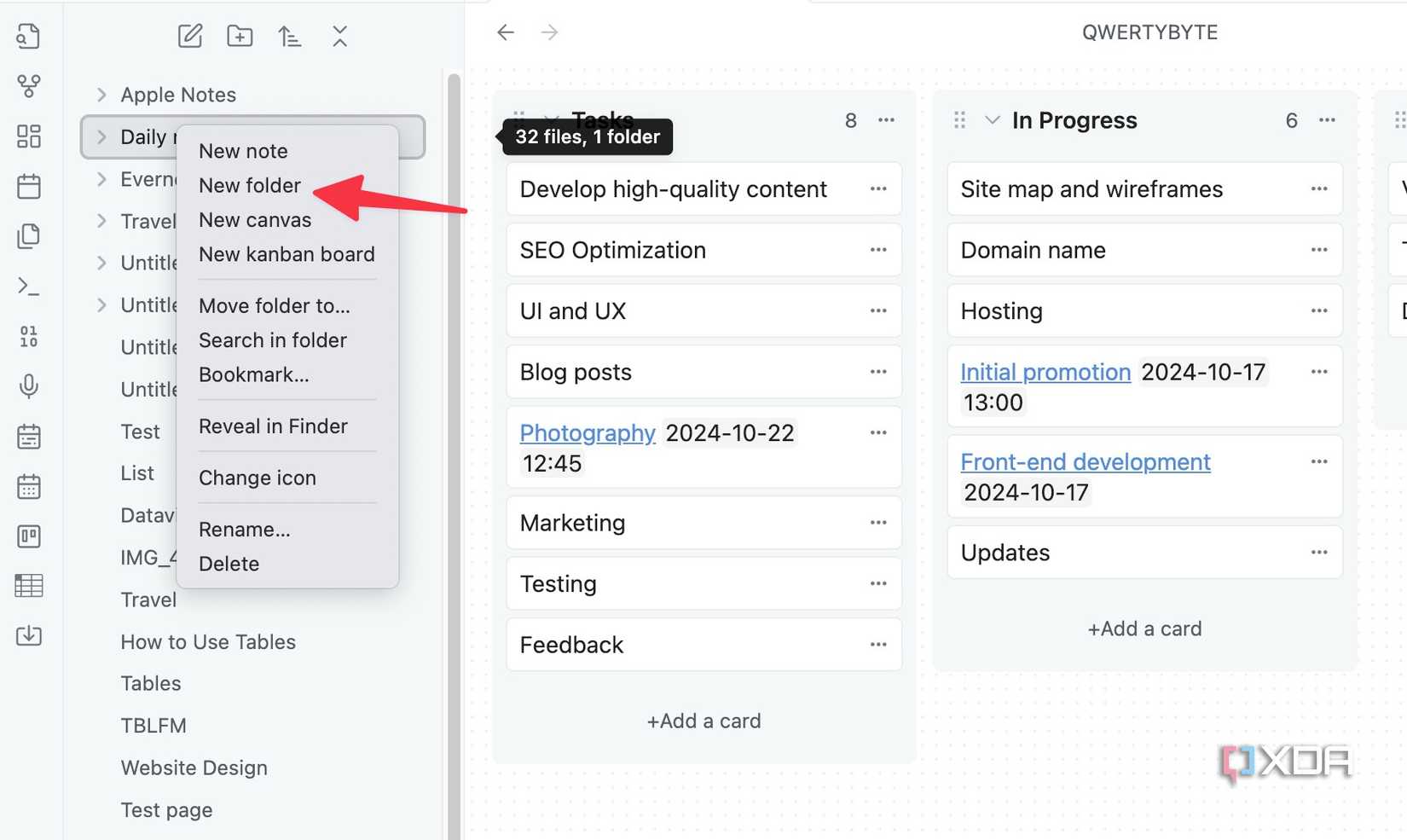Image resolution: width=1407 pixels, height=840 pixels.
Task: Open today's daily note calendar icon
Action: (x=28, y=186)
